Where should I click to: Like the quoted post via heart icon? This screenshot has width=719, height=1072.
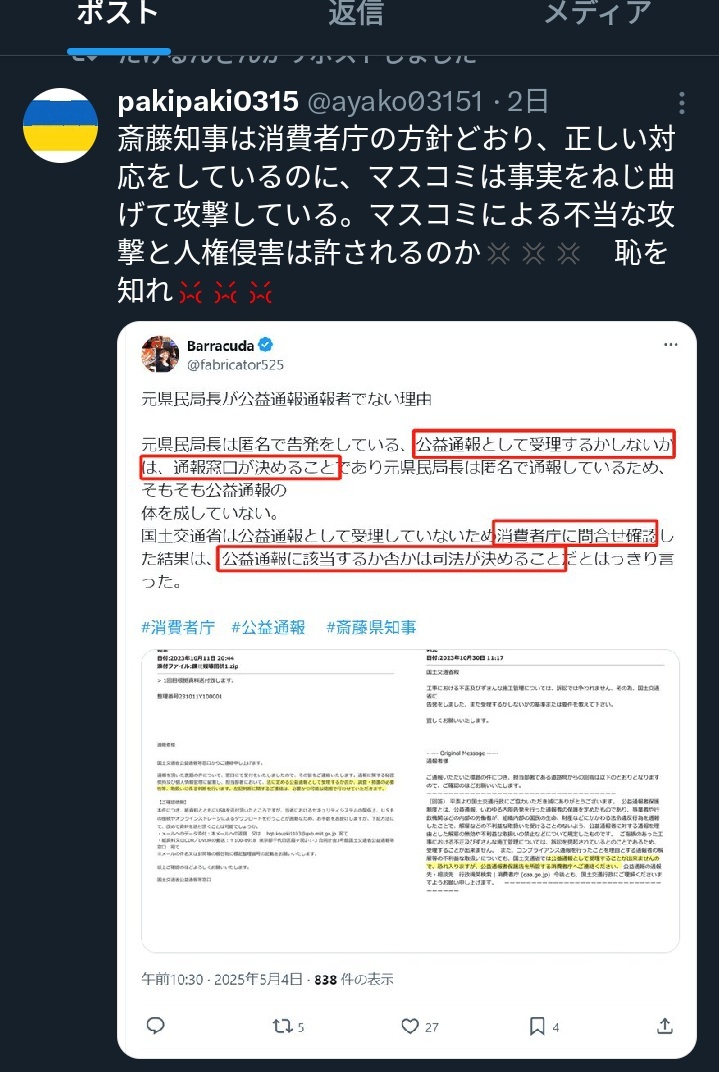pos(420,1026)
